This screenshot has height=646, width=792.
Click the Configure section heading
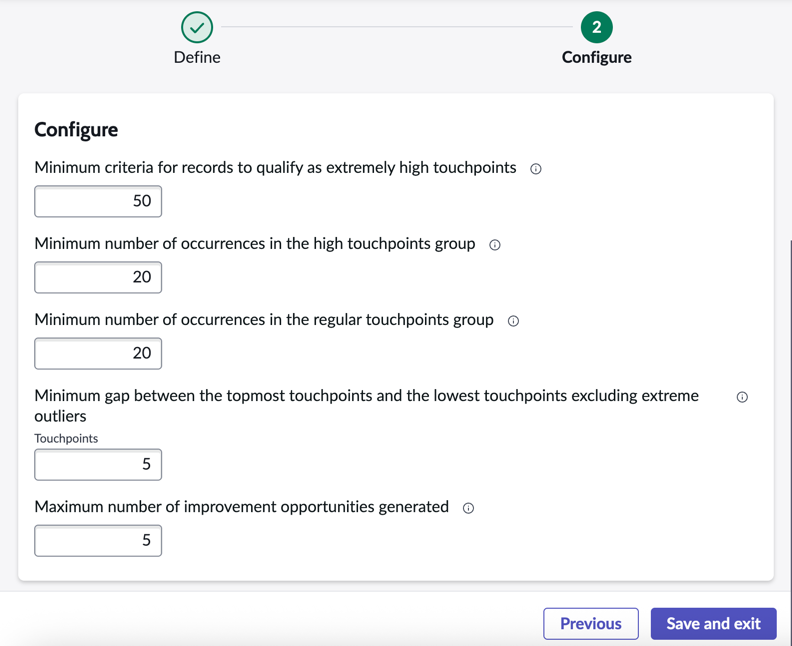(76, 130)
